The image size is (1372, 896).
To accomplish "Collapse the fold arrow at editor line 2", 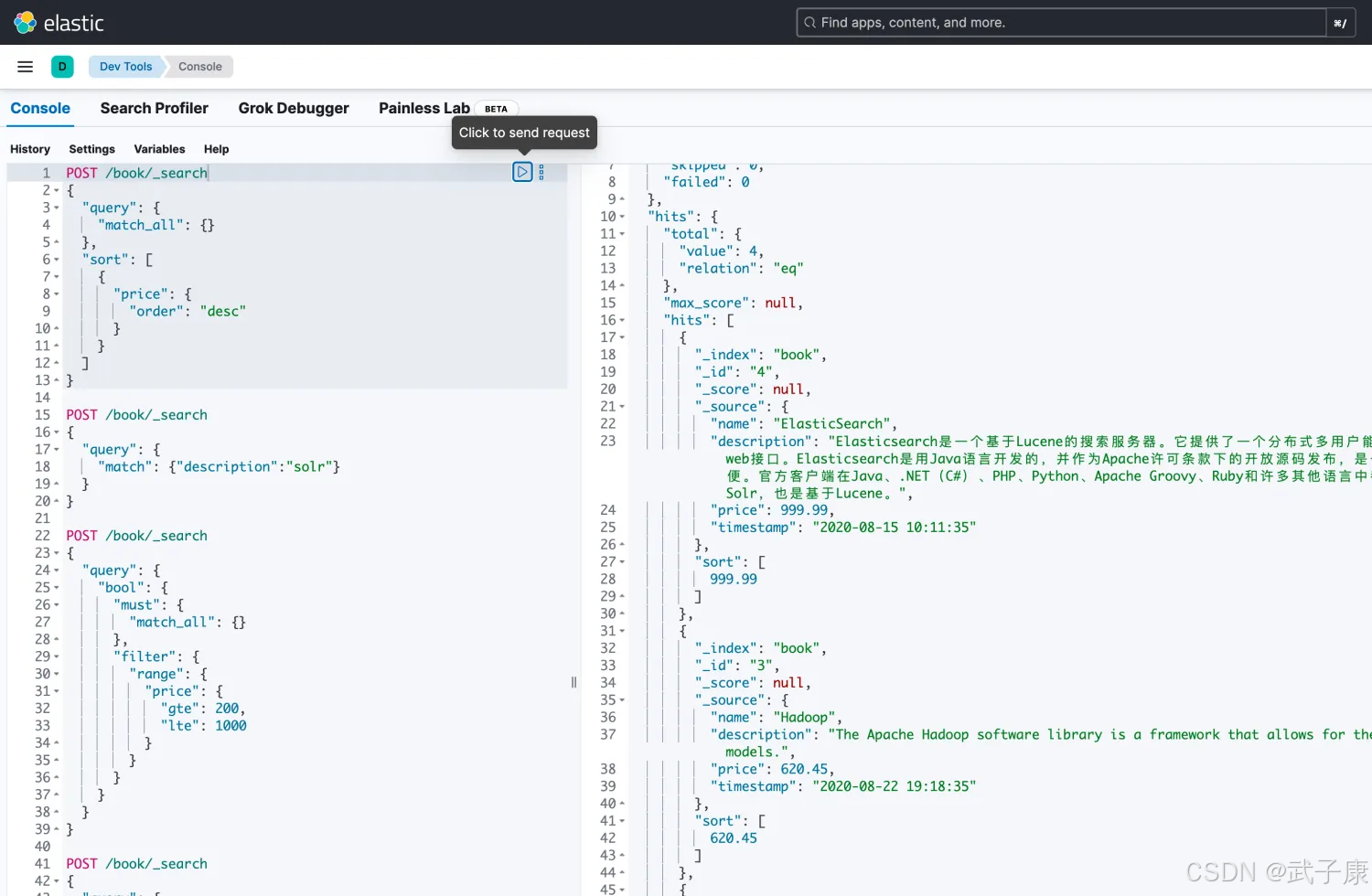I will (57, 190).
